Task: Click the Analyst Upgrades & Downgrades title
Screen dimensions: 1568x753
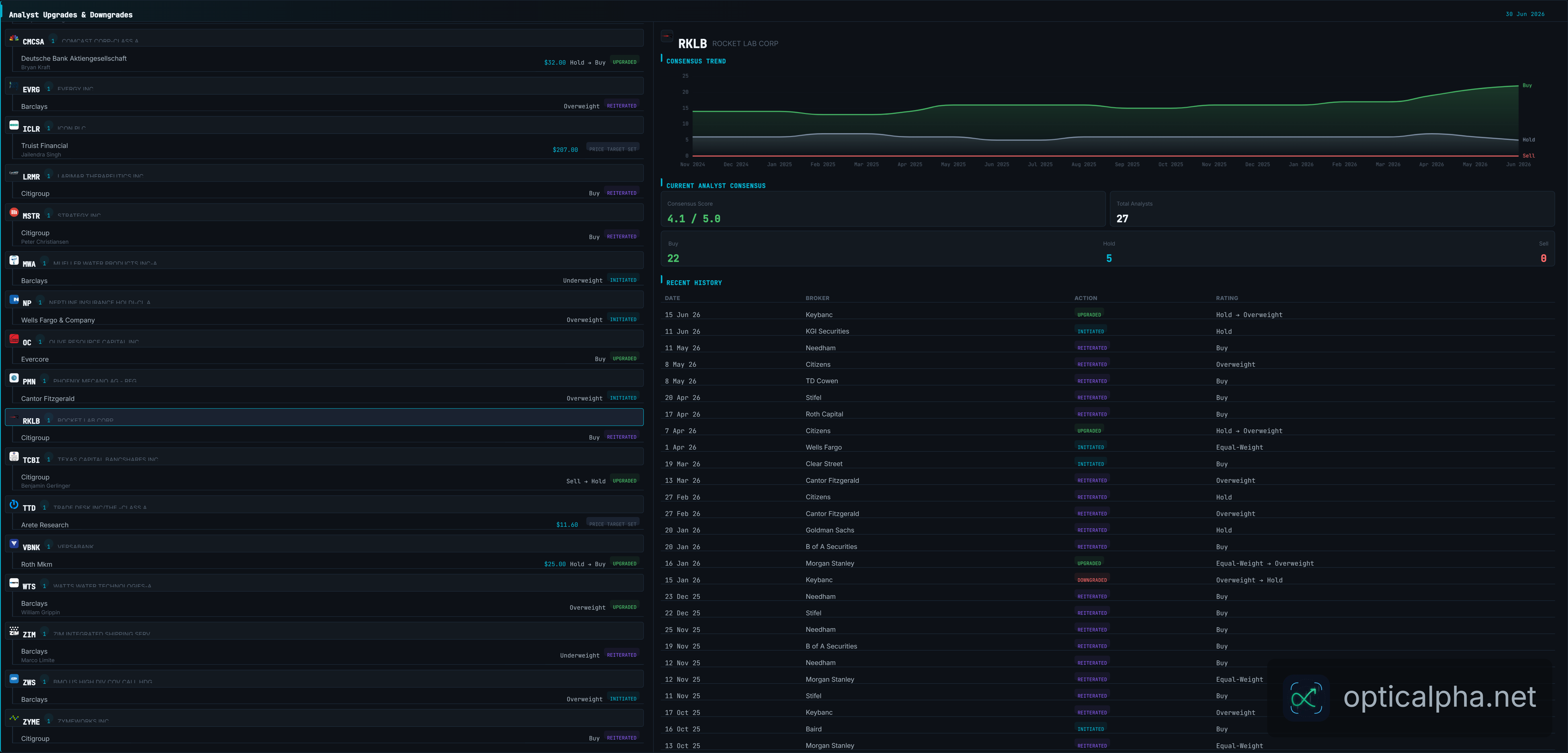Action: click(71, 15)
